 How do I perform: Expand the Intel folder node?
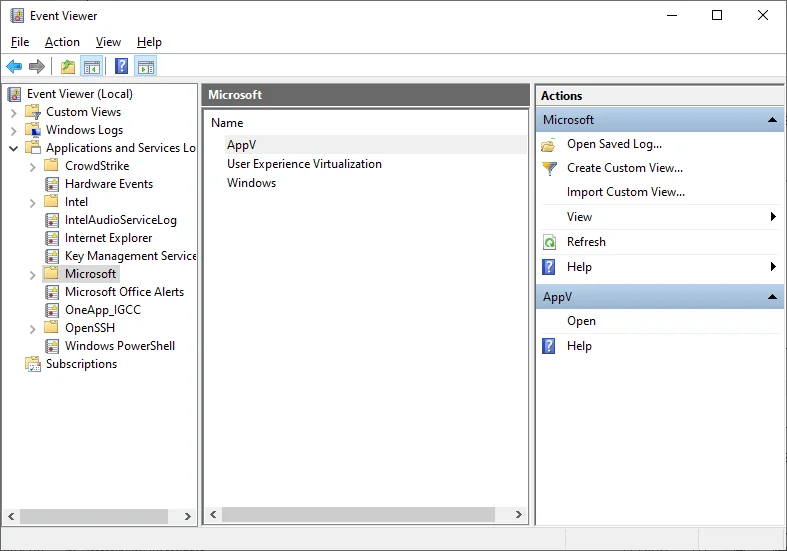tap(33, 203)
